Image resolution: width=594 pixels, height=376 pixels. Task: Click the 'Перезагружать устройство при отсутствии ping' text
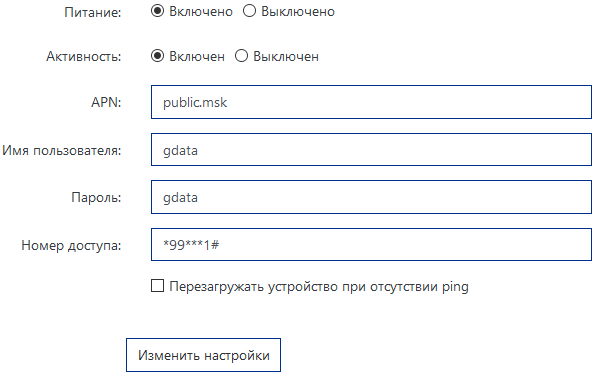pyautogui.click(x=319, y=287)
